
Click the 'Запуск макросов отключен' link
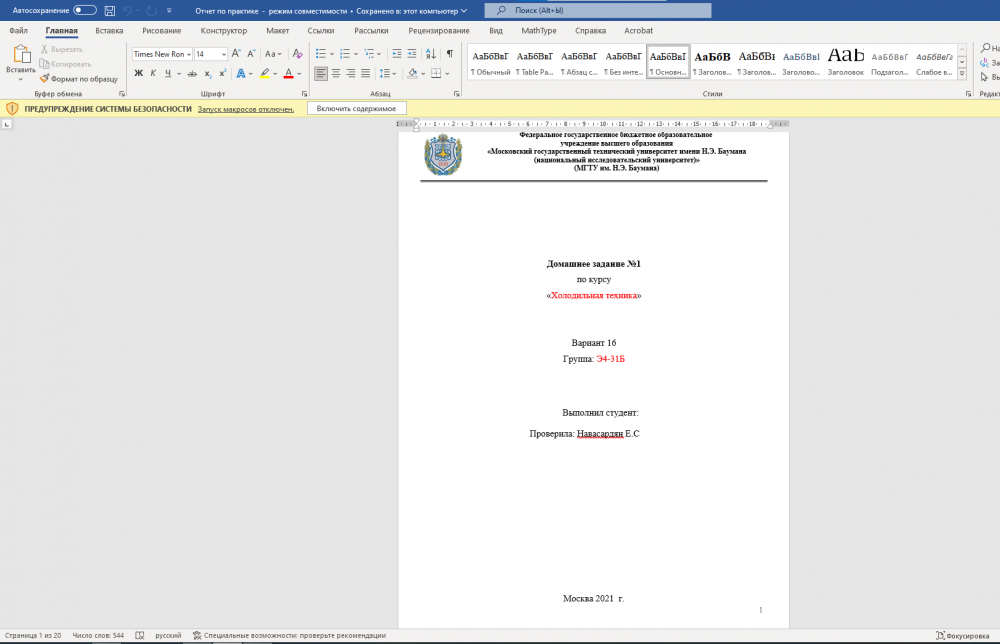[246, 109]
